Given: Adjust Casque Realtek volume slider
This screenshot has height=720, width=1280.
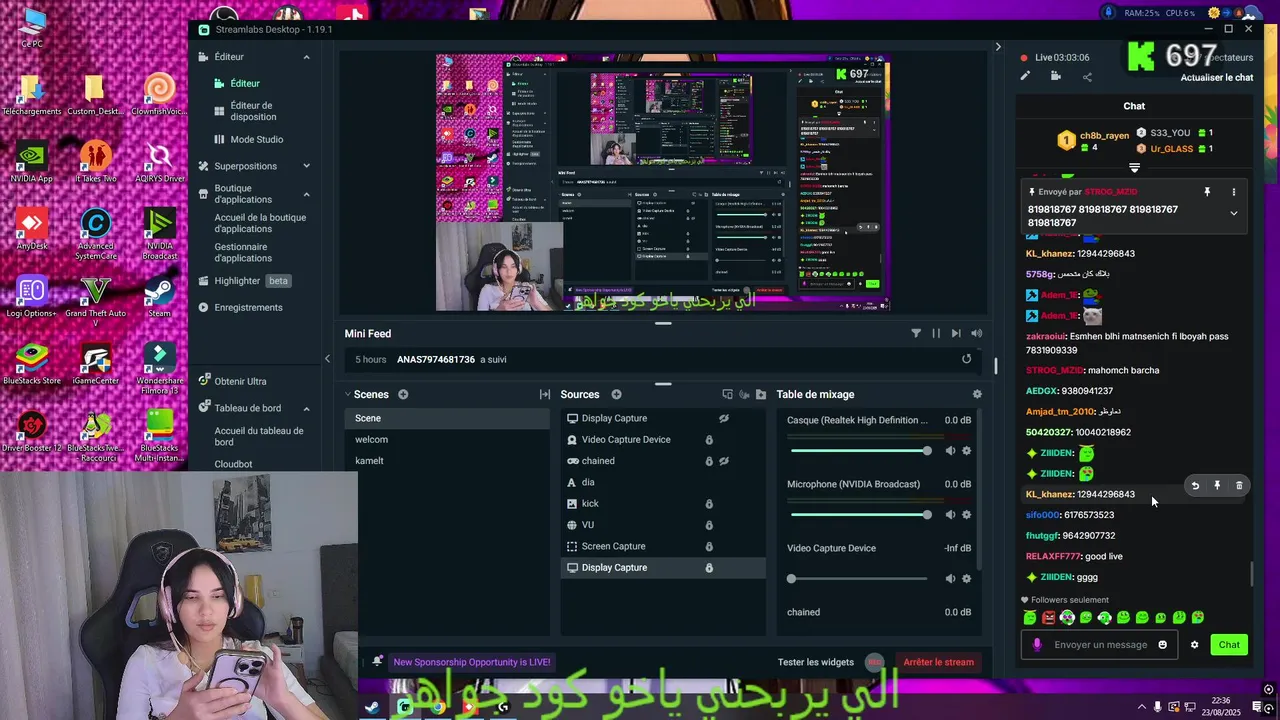Looking at the screenshot, I should pyautogui.click(x=861, y=451).
